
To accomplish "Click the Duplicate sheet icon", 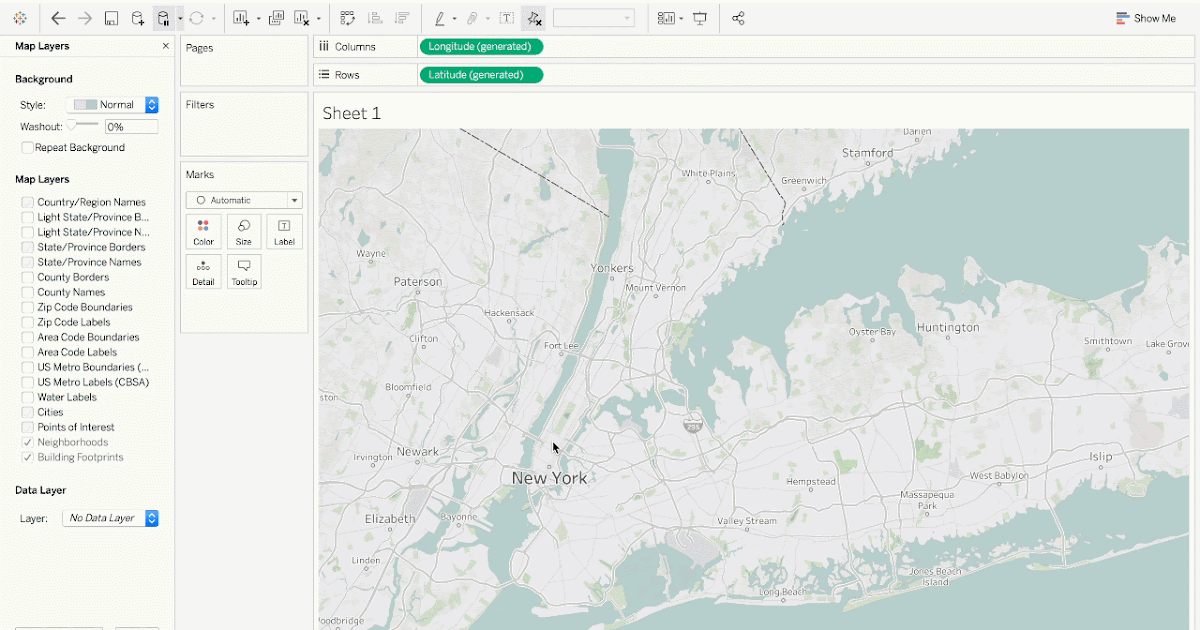I will [276, 18].
